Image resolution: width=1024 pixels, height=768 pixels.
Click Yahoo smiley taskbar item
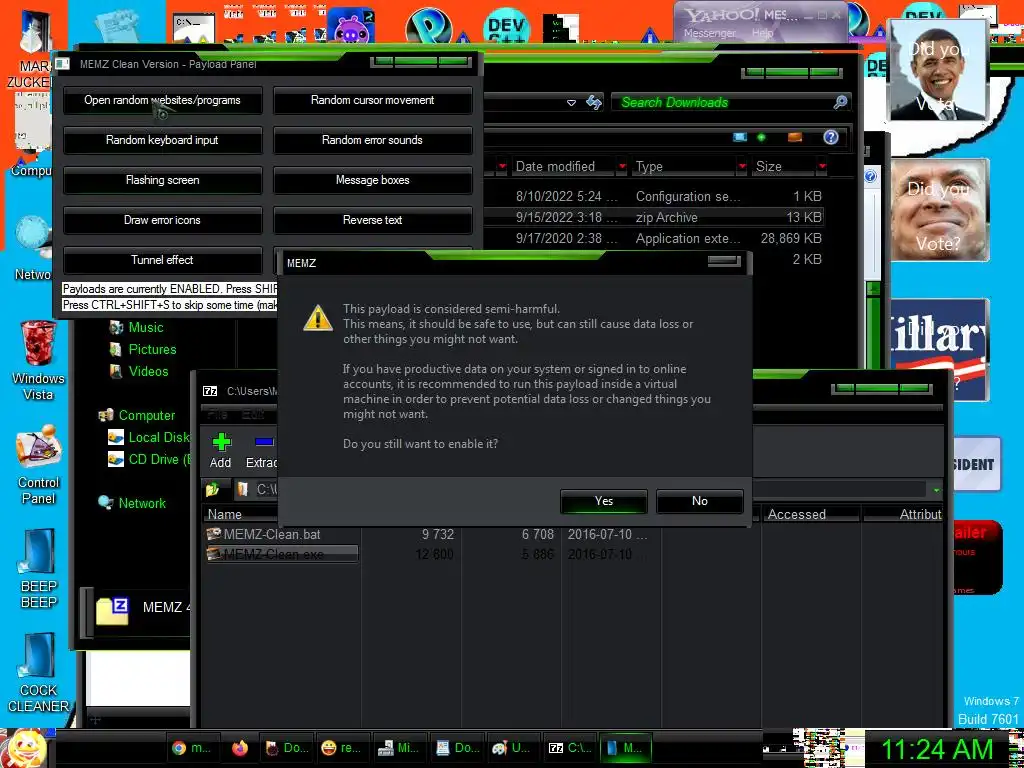[x=343, y=748]
